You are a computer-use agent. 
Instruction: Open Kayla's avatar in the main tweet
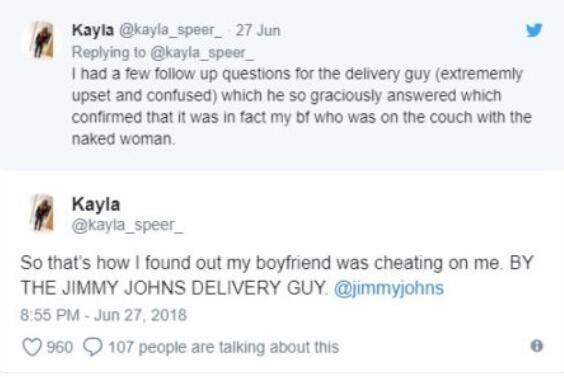point(43,212)
